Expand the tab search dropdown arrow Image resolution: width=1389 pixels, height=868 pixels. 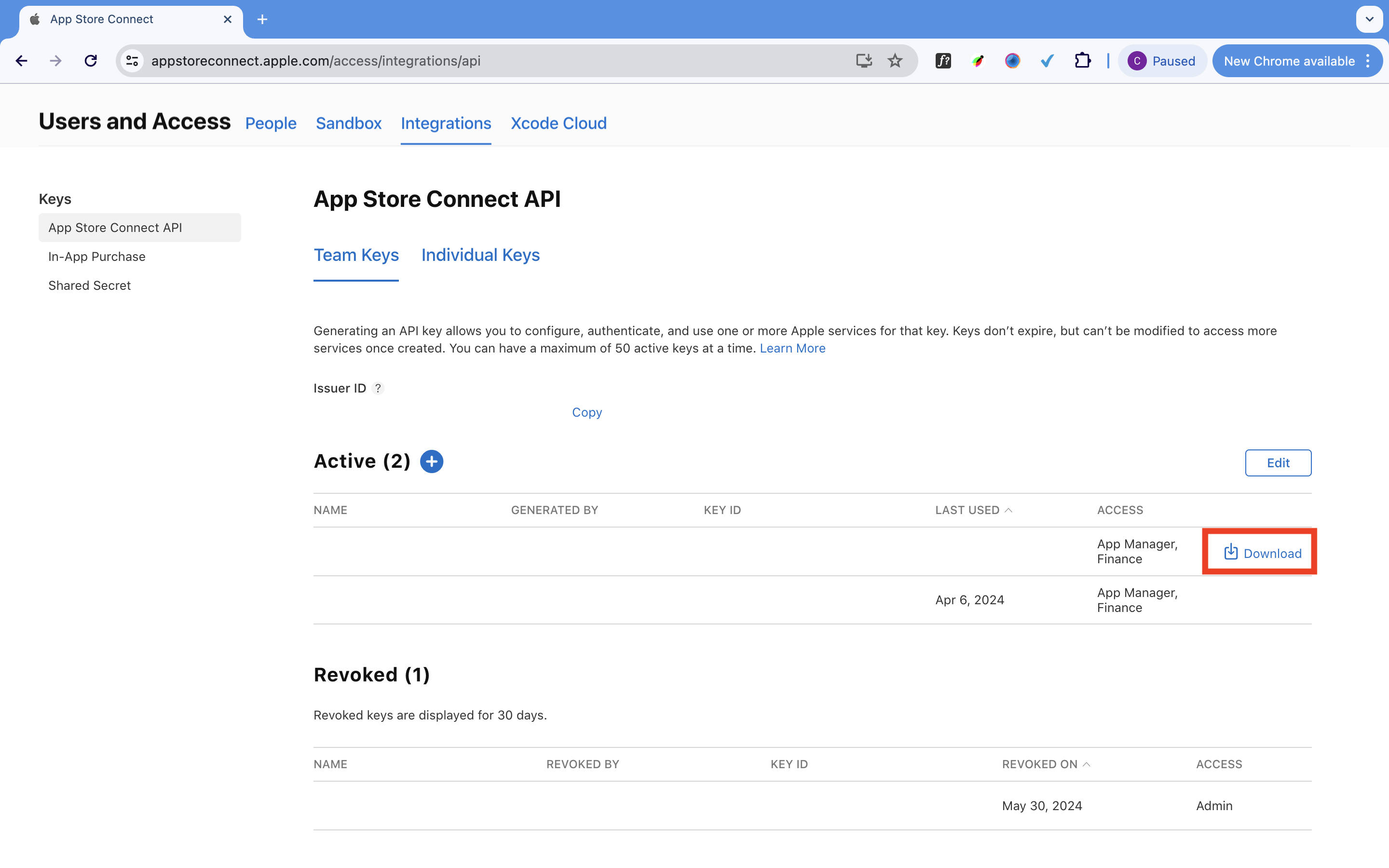(x=1370, y=19)
